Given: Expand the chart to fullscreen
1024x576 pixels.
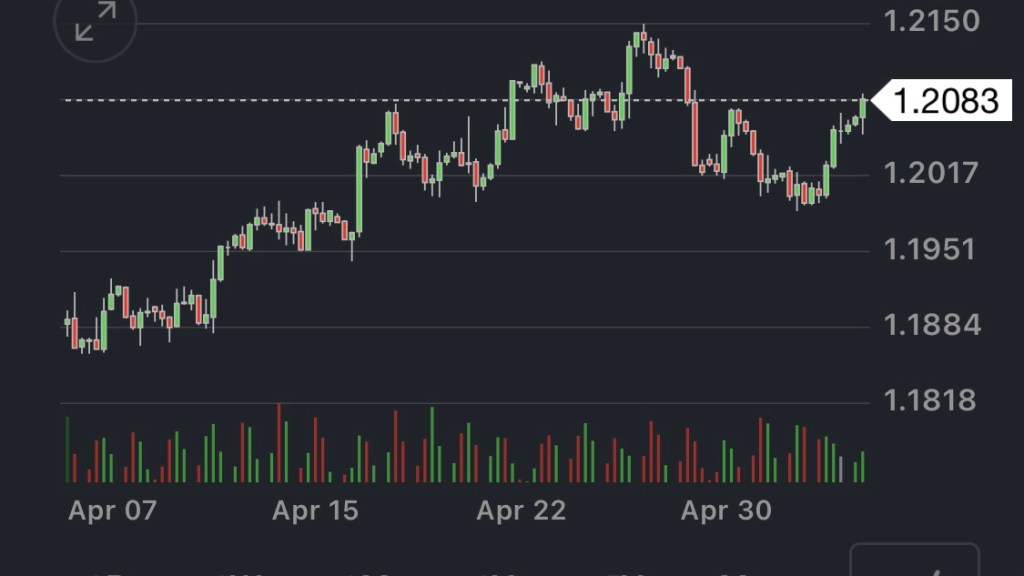Looking at the screenshot, I should pos(96,22).
